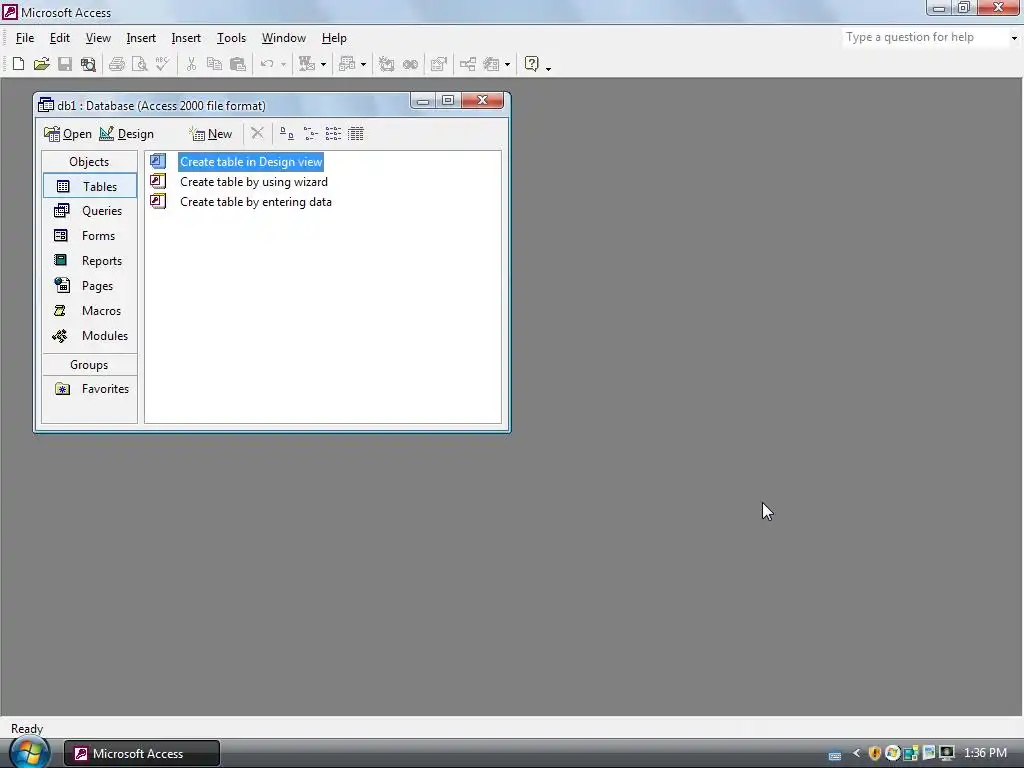The image size is (1024, 768).
Task: Click the Analyze toolbar icon
Action: click(347, 64)
